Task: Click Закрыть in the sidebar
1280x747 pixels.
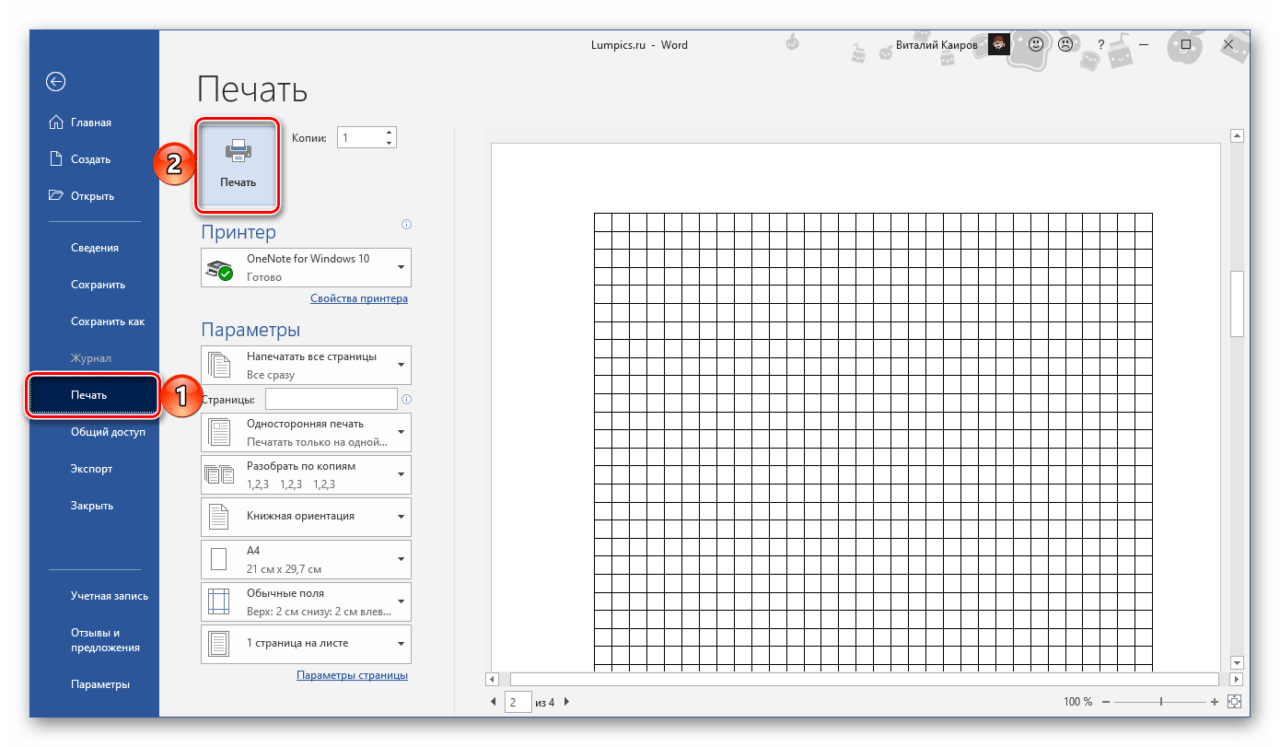Action: point(91,506)
